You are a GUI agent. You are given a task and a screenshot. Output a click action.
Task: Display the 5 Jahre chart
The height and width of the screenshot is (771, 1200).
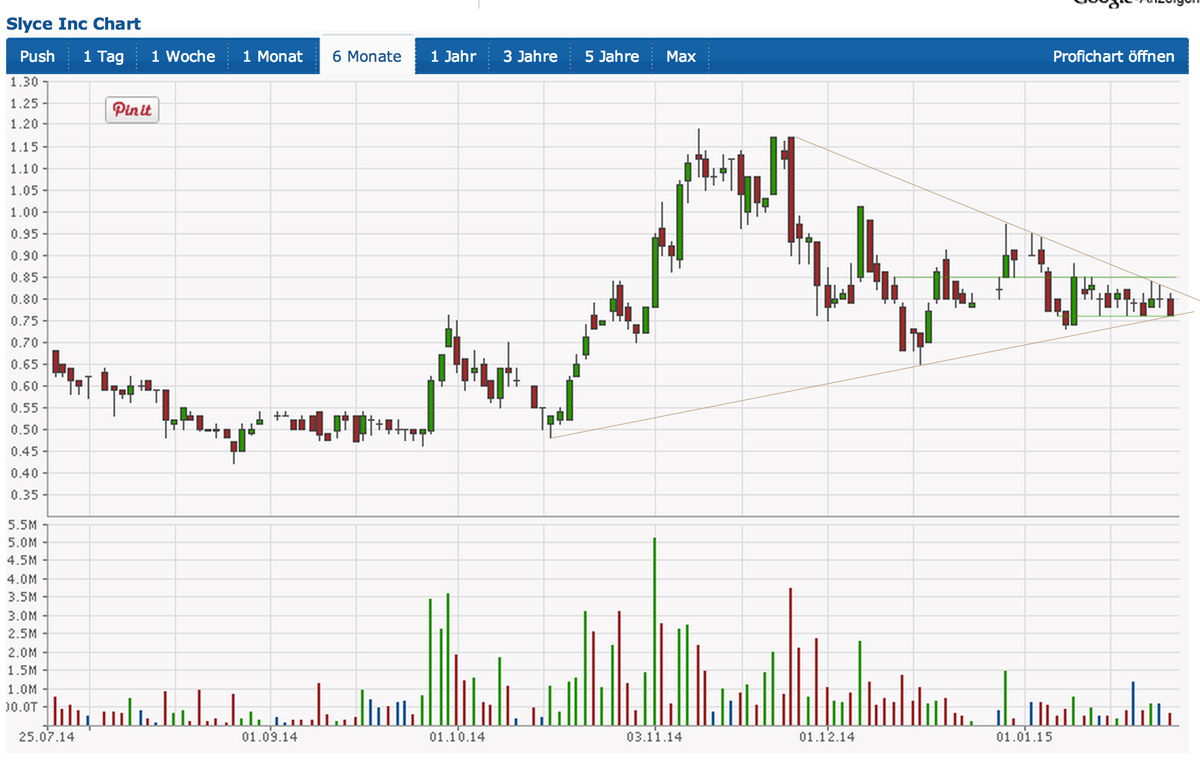point(612,56)
